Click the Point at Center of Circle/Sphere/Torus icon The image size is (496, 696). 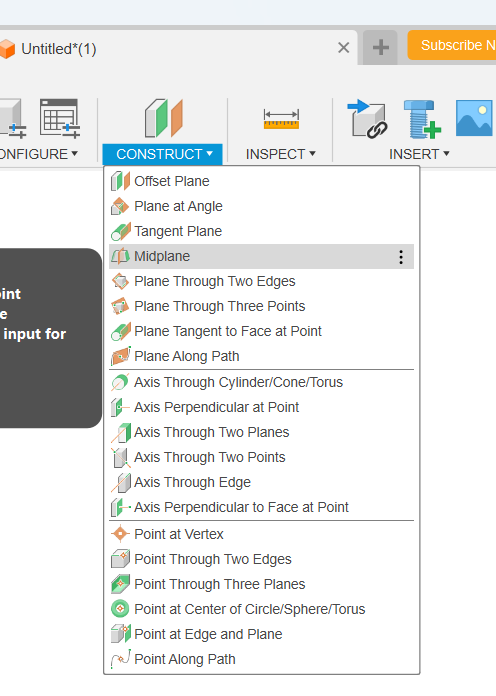(120, 609)
